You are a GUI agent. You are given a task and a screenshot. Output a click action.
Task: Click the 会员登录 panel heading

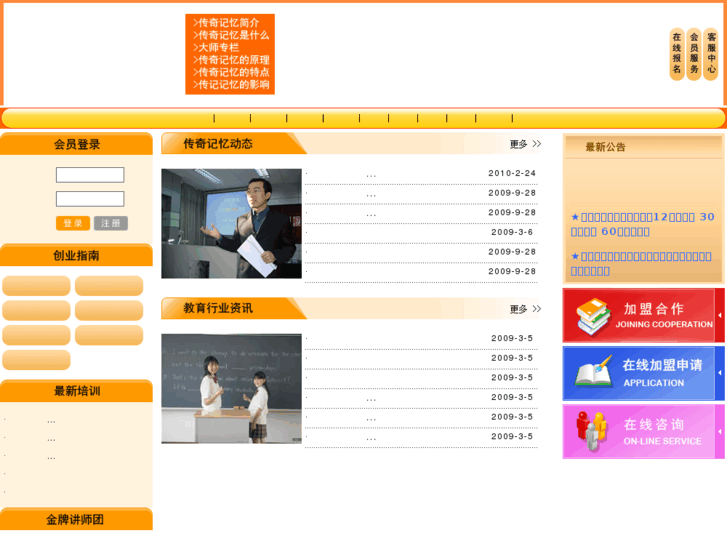pyautogui.click(x=77, y=145)
